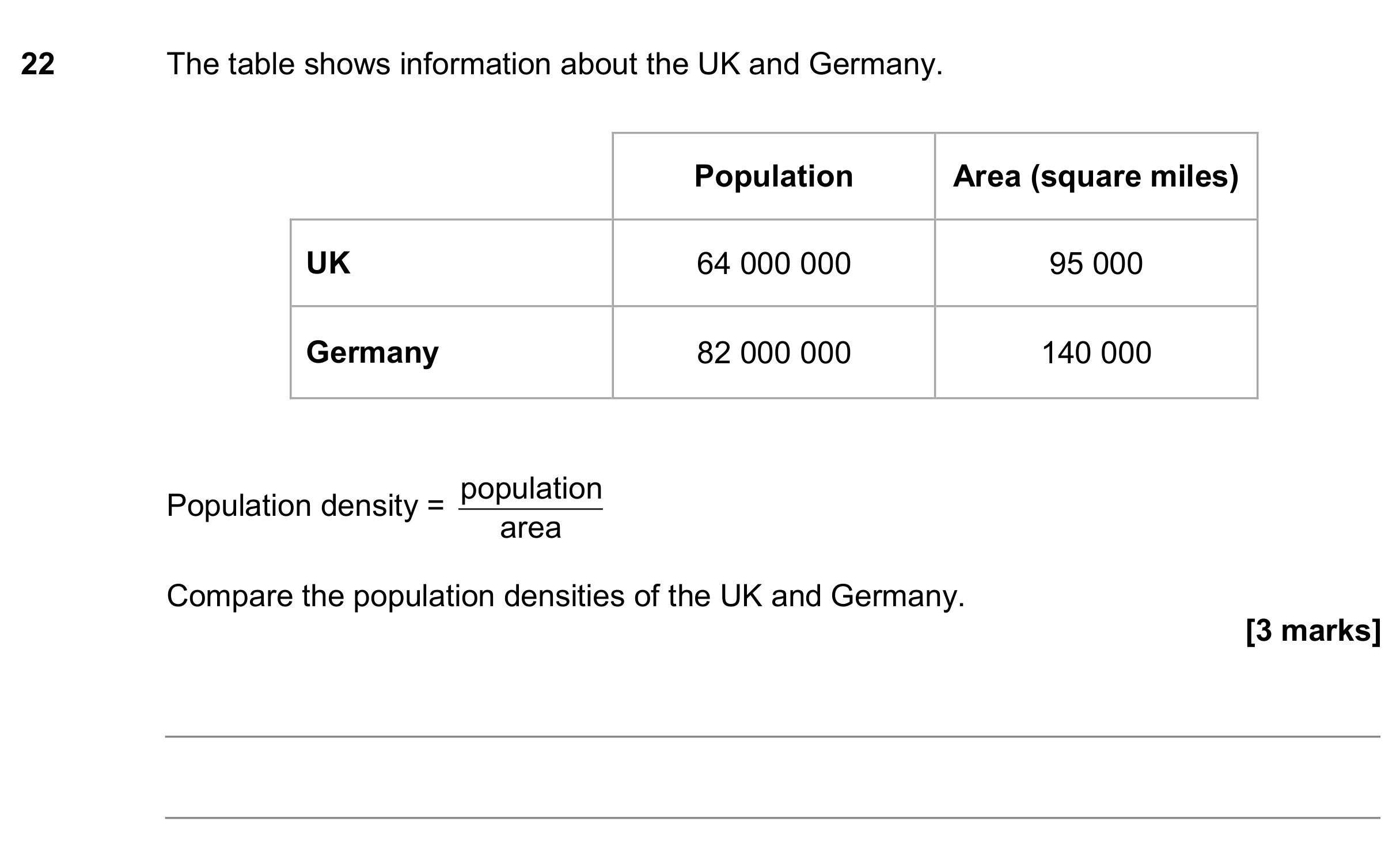This screenshot has width=1400, height=848.
Task: Click the empty top-left table cell
Action: (452, 176)
